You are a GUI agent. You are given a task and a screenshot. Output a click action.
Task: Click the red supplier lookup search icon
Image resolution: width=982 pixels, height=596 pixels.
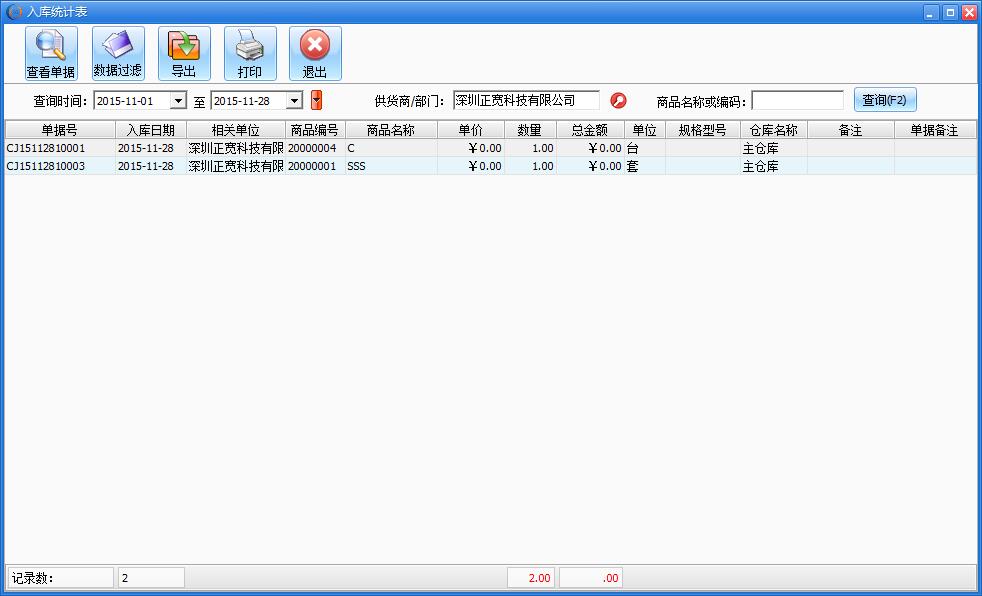(618, 100)
